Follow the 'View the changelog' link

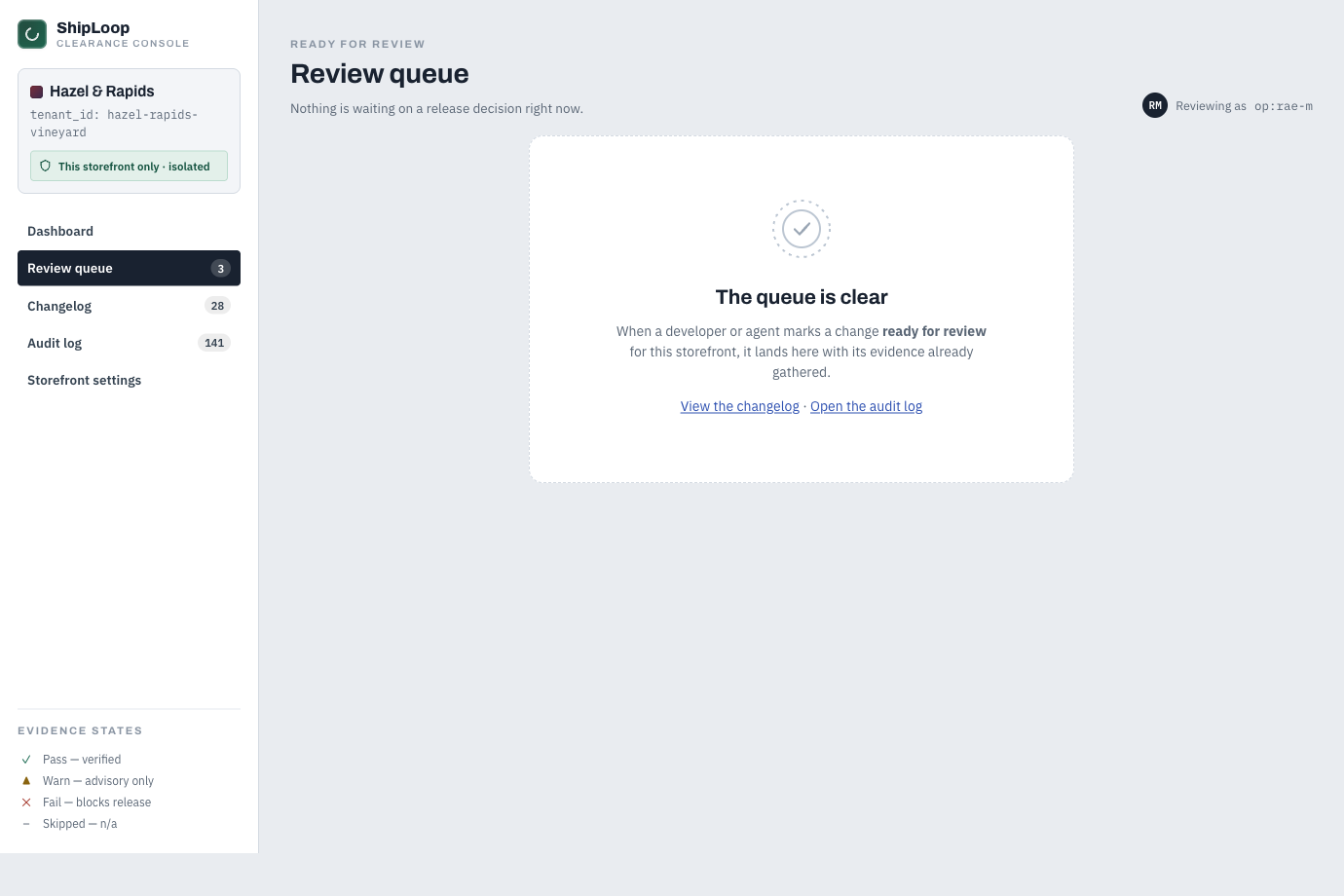(x=739, y=406)
